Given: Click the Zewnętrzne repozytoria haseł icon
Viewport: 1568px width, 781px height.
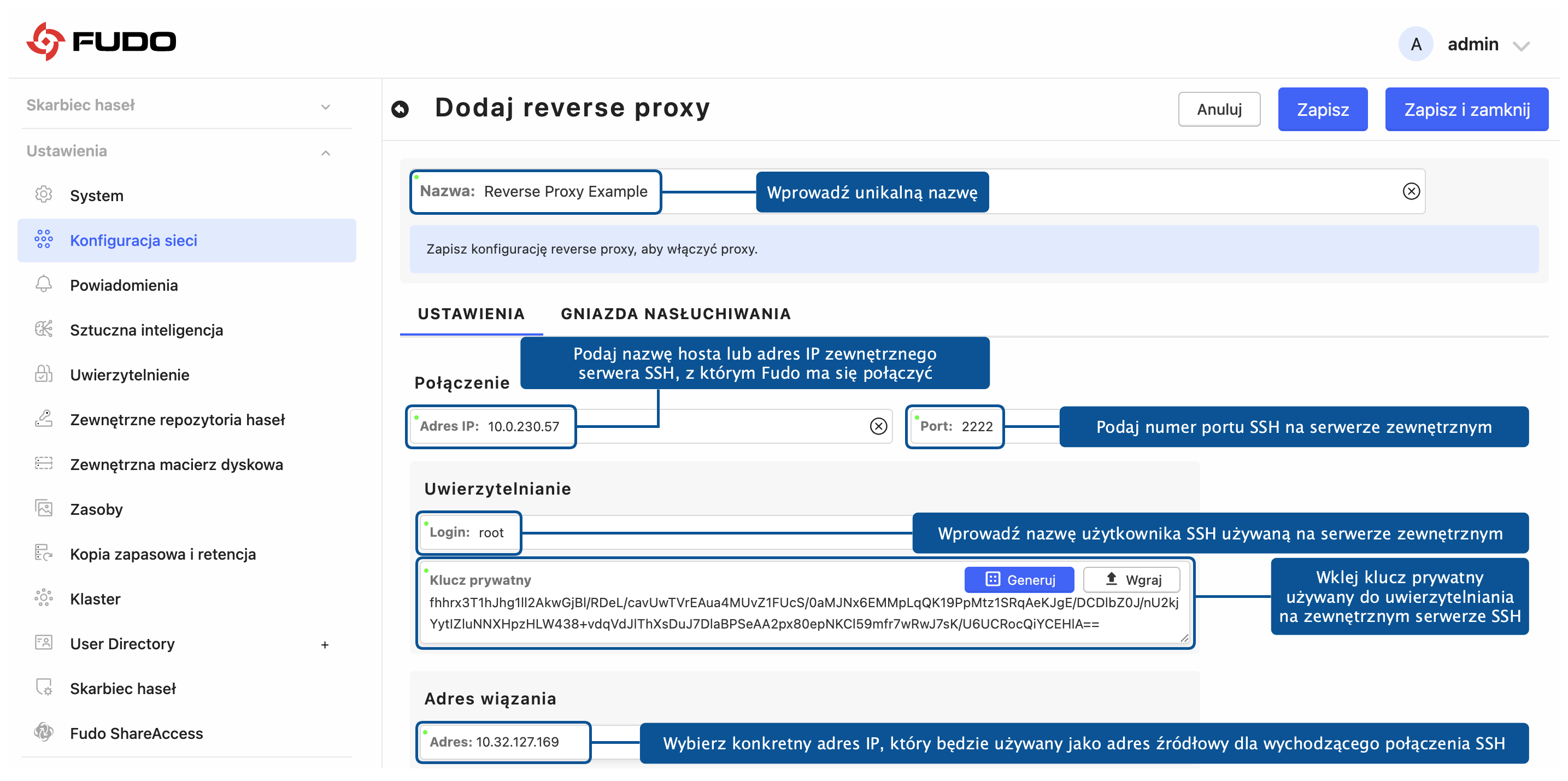Looking at the screenshot, I should coord(44,419).
